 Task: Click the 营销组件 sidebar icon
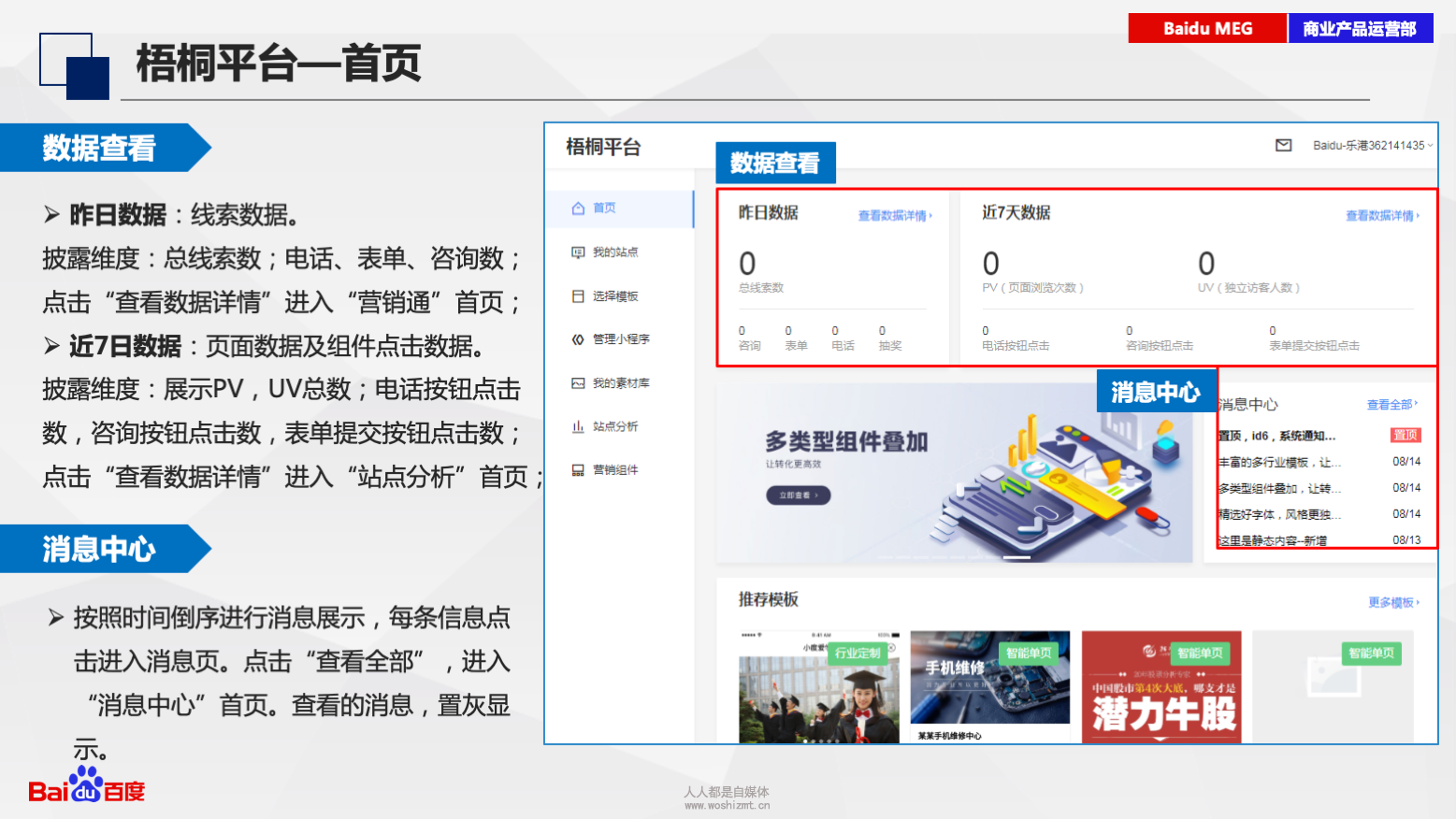coord(578,470)
